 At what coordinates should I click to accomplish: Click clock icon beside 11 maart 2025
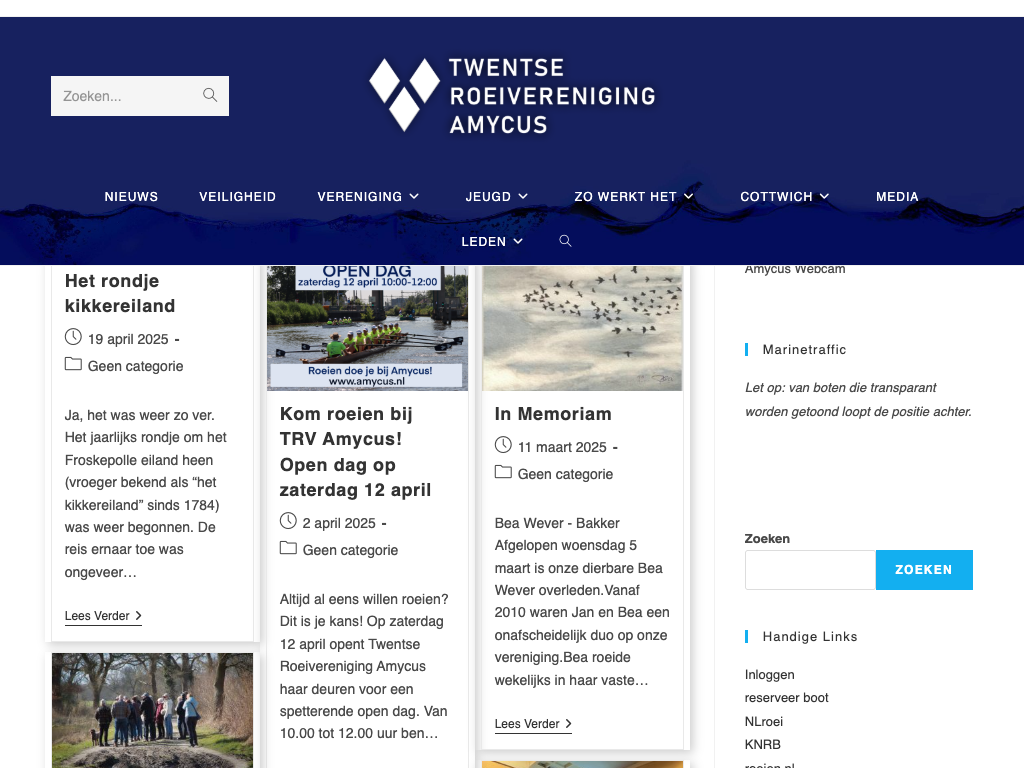[503, 445]
